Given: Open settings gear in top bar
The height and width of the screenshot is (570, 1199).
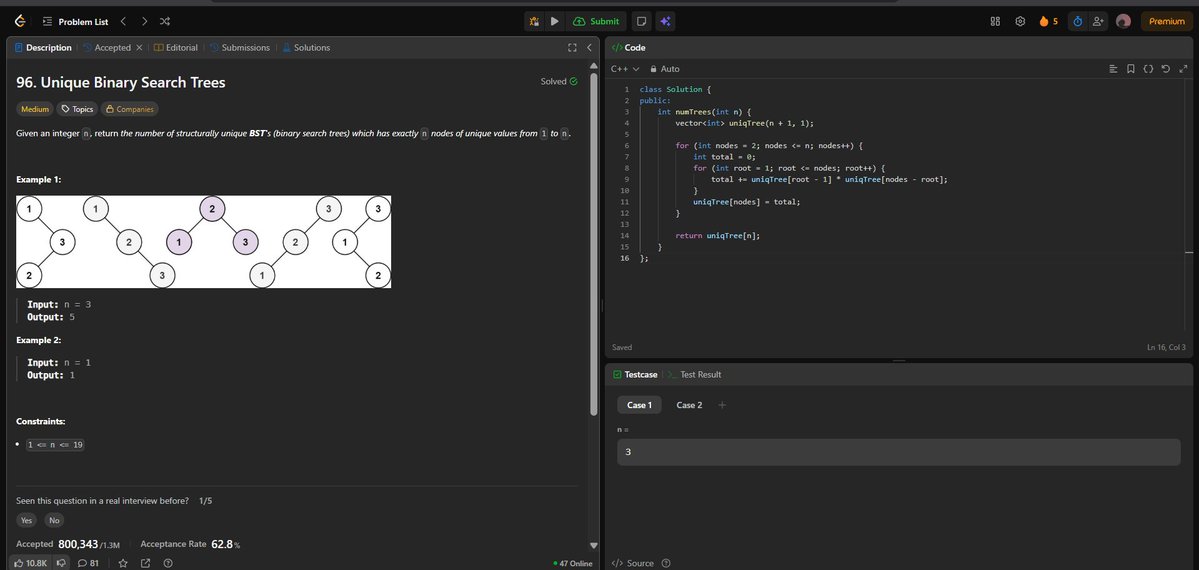Looking at the screenshot, I should 1019,21.
